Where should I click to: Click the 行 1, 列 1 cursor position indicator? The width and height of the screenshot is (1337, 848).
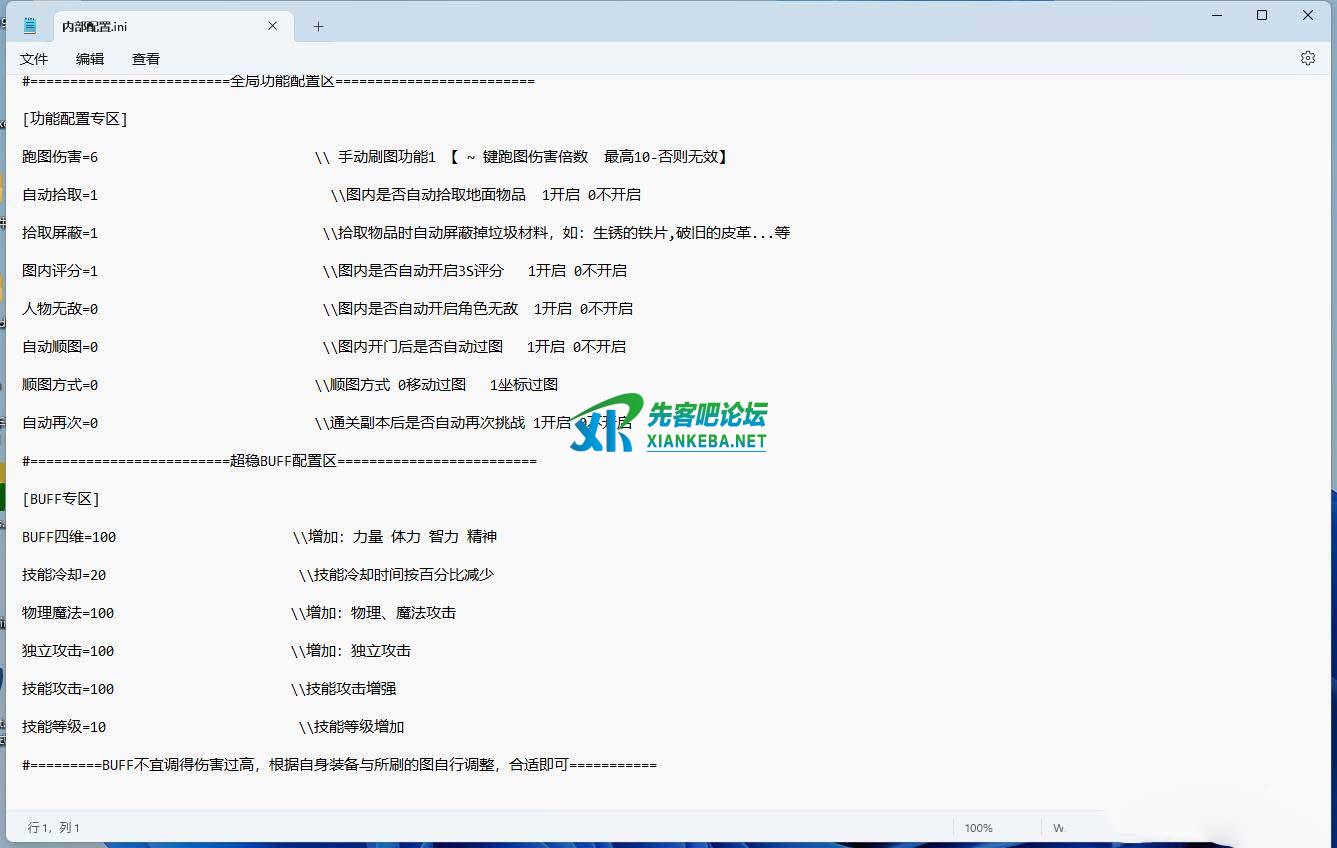[54, 828]
